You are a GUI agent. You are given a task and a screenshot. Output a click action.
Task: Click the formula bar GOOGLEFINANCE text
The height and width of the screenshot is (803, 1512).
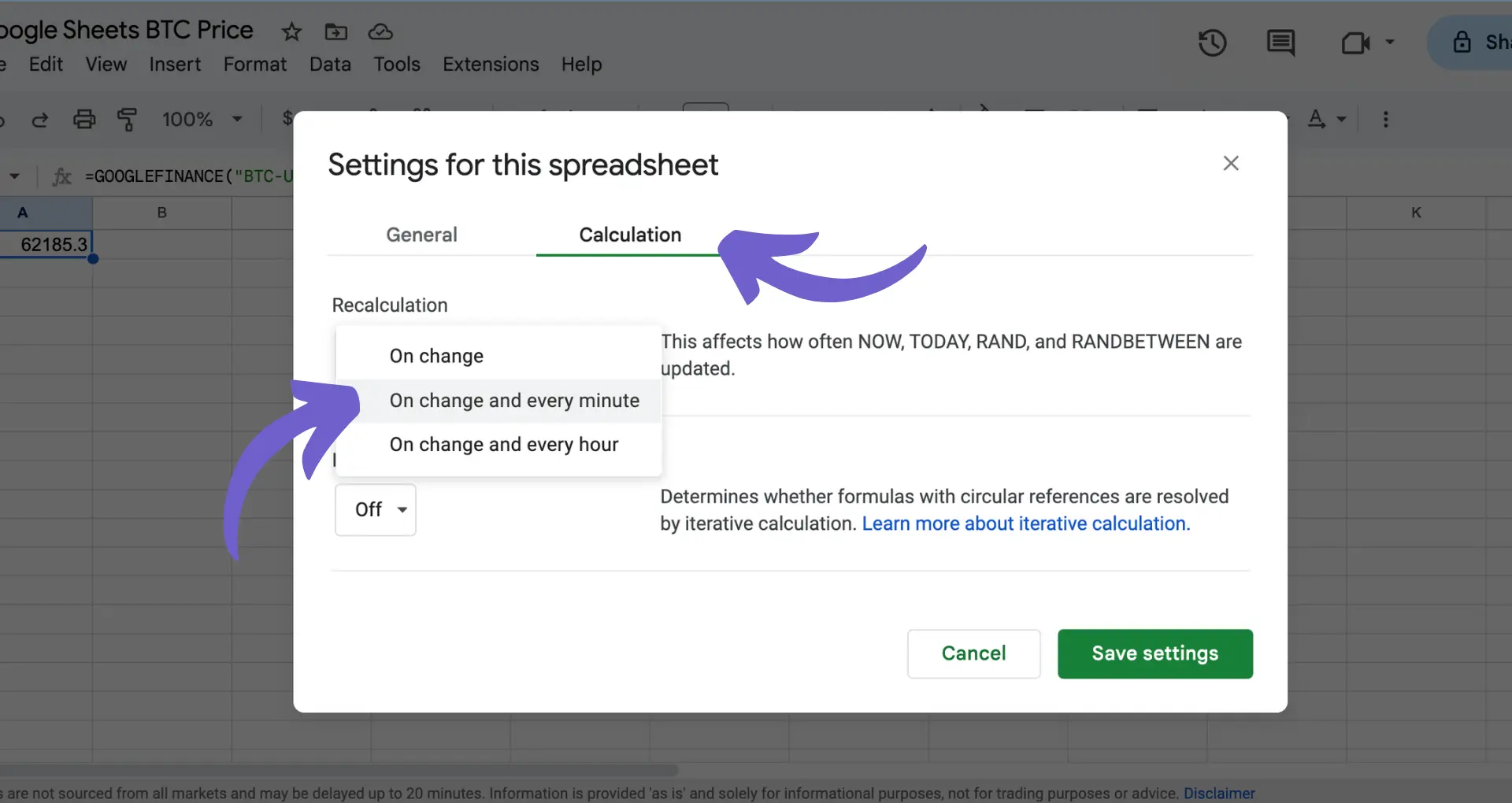click(189, 176)
